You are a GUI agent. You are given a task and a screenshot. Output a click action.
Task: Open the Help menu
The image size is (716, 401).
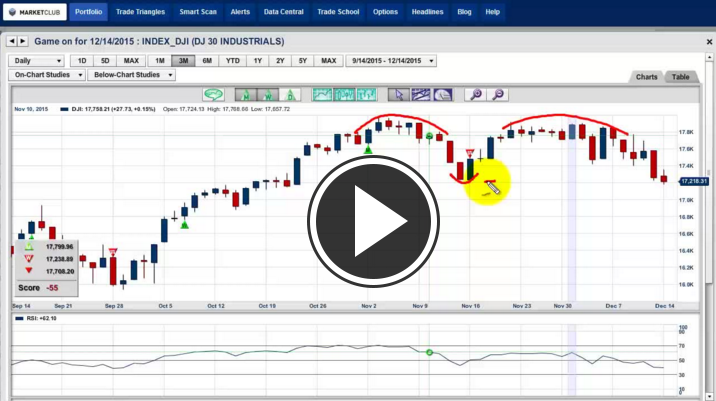pyautogui.click(x=493, y=12)
